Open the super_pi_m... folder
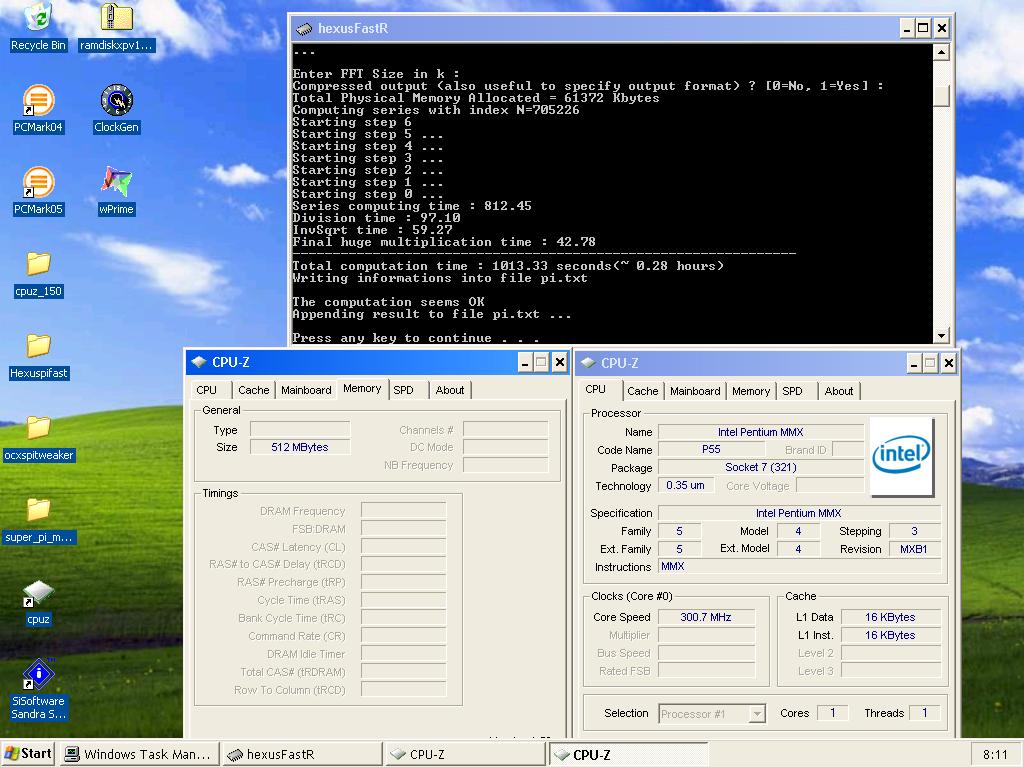 pos(39,520)
